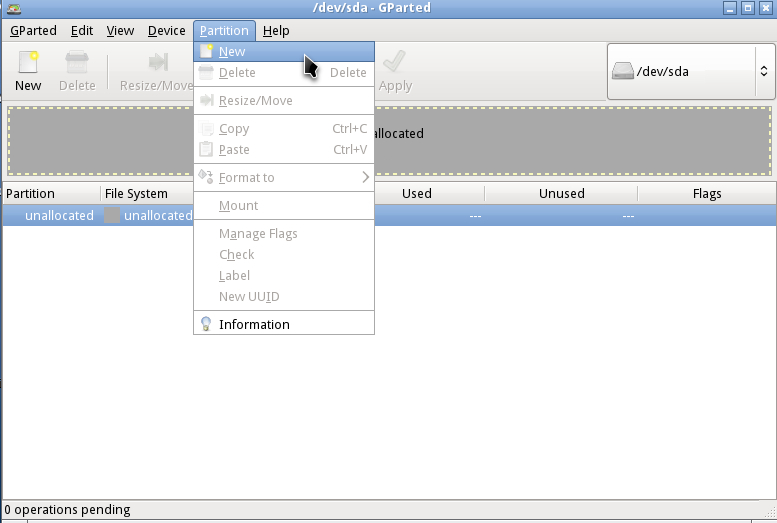
Task: Click the Paste clipboard icon in the menu
Action: 206,149
